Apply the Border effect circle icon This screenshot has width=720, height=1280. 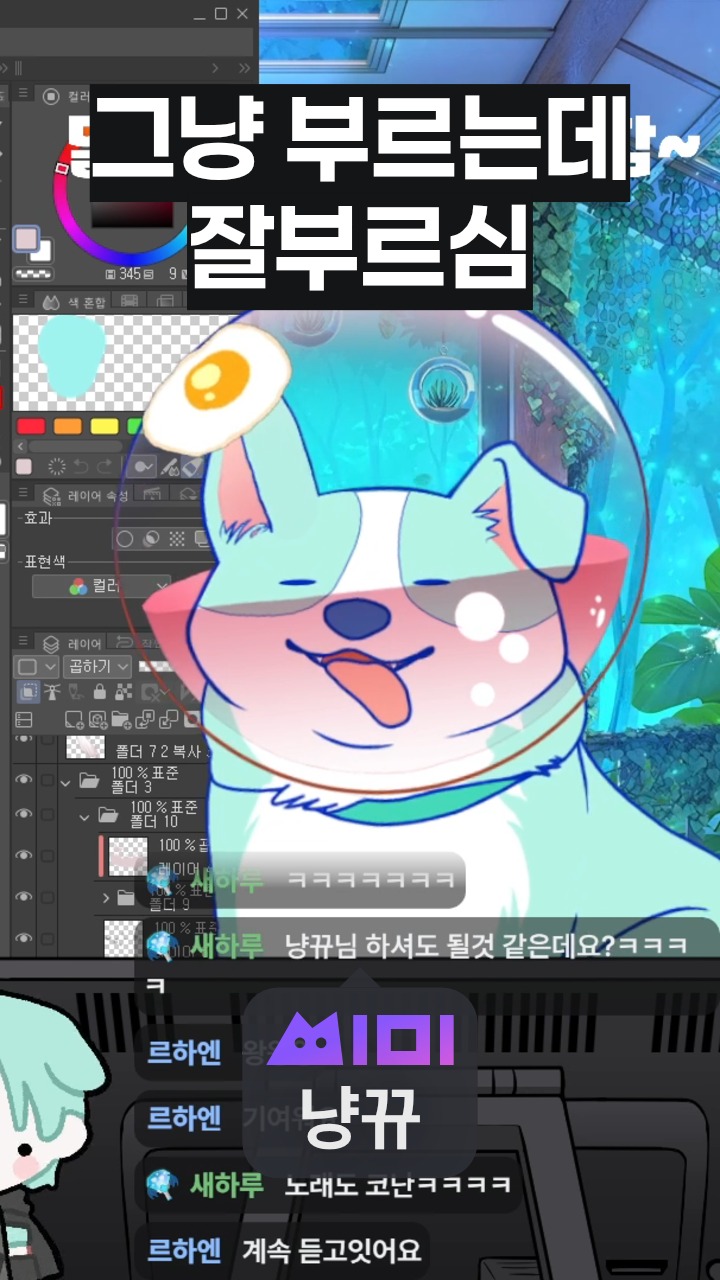(x=124, y=539)
